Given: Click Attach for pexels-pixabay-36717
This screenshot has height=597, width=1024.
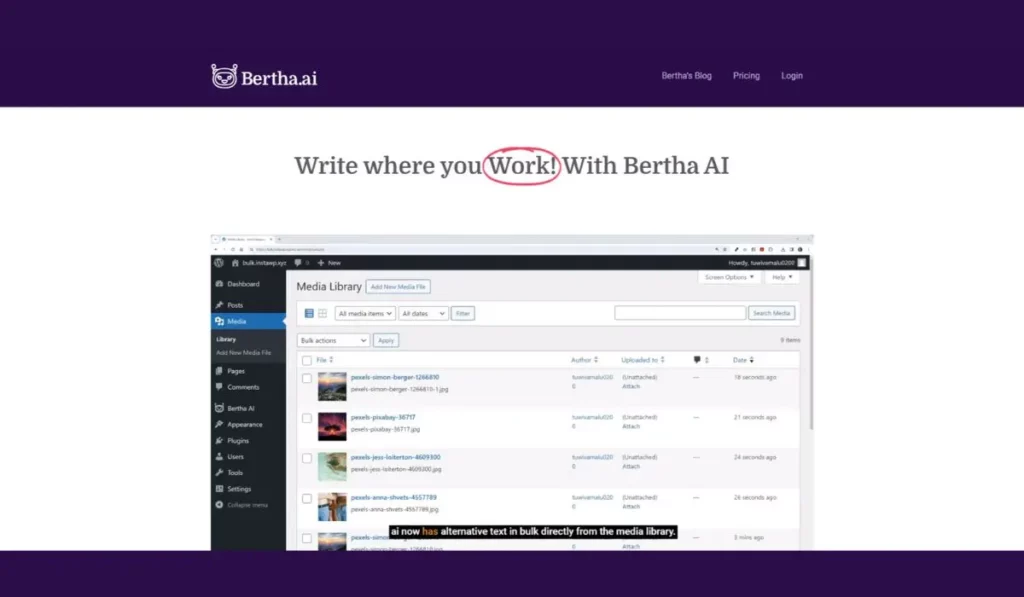Looking at the screenshot, I should [631, 427].
